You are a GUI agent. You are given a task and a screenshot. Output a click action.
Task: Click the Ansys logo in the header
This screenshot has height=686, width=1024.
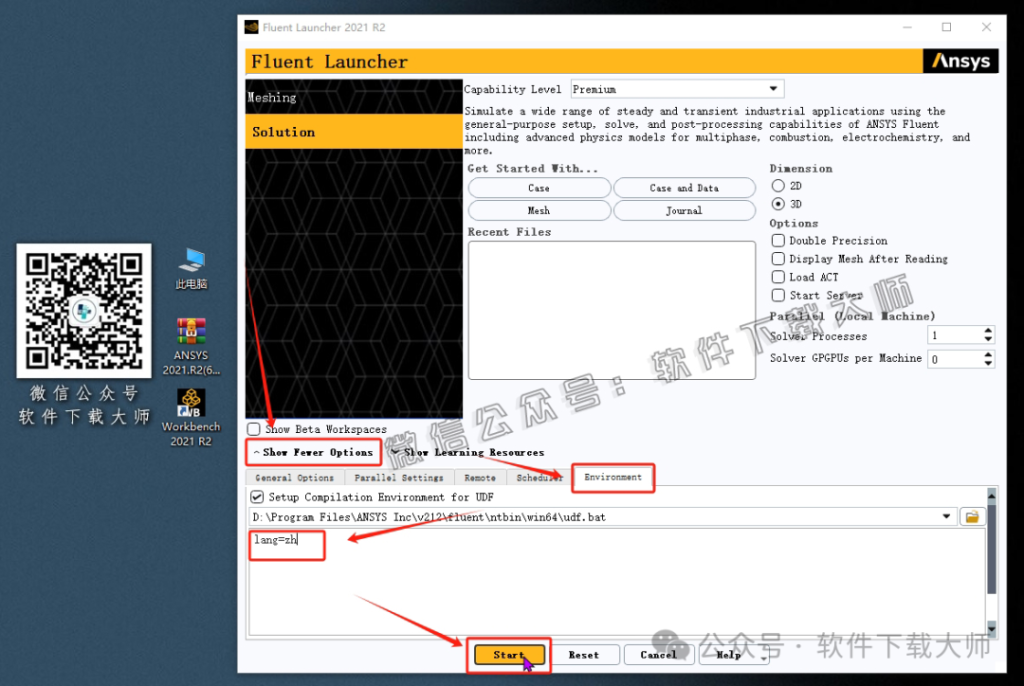[x=960, y=61]
